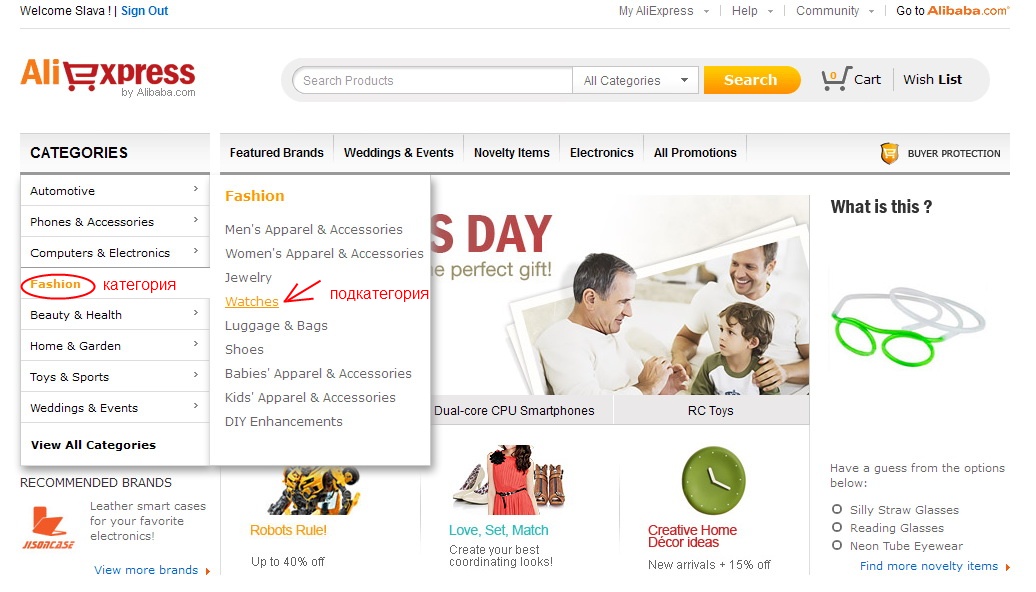Click the green neon glasses picture
Image resolution: width=1036 pixels, height=592 pixels.
click(x=908, y=326)
